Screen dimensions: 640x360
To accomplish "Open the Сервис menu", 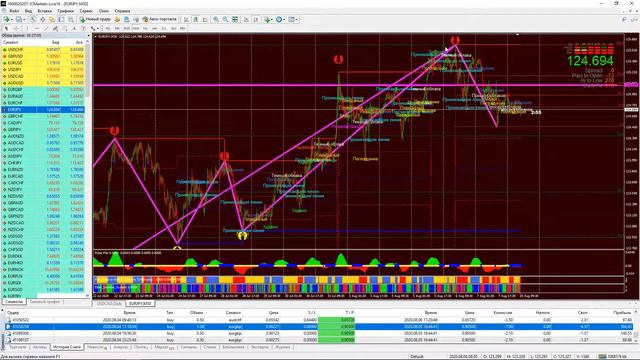I will (86, 11).
